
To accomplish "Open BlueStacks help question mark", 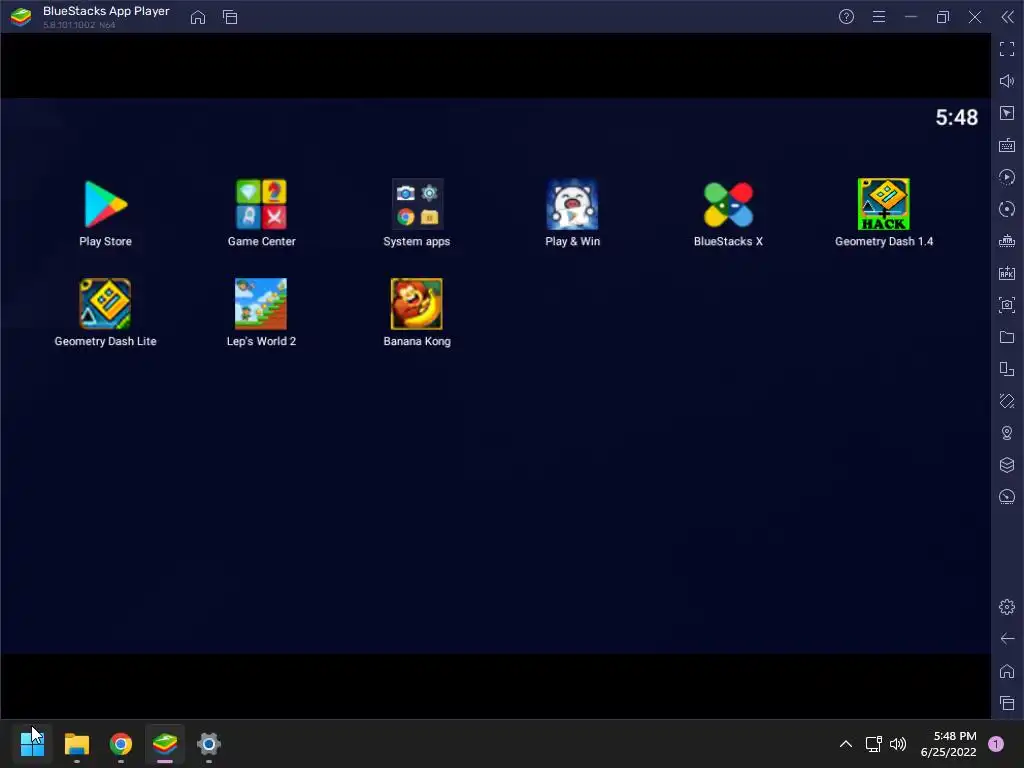I will pos(846,17).
